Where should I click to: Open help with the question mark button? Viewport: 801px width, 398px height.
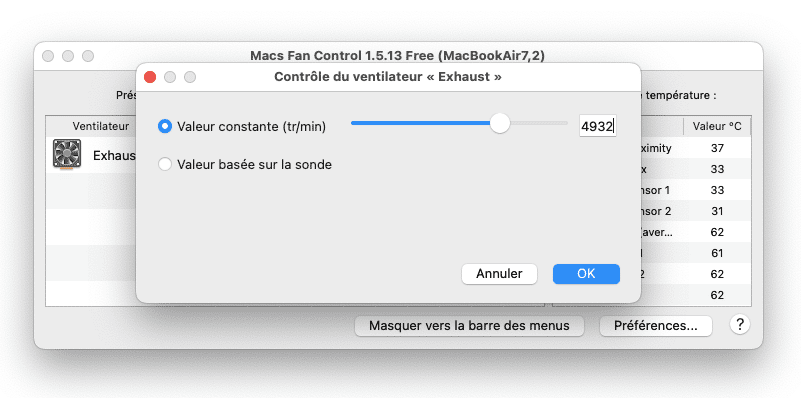click(739, 324)
